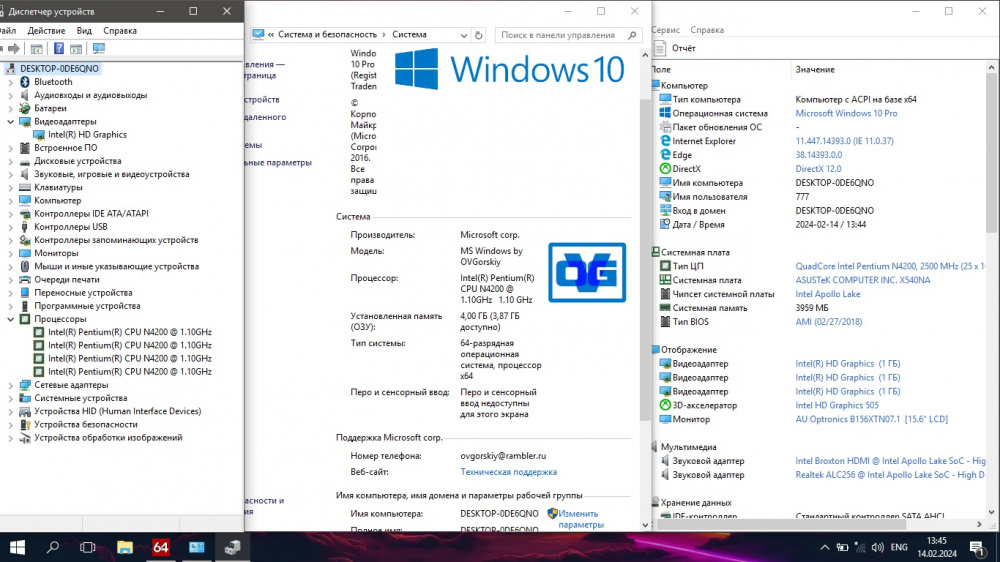Click the Батареи category icon

pyautogui.click(x=25, y=108)
